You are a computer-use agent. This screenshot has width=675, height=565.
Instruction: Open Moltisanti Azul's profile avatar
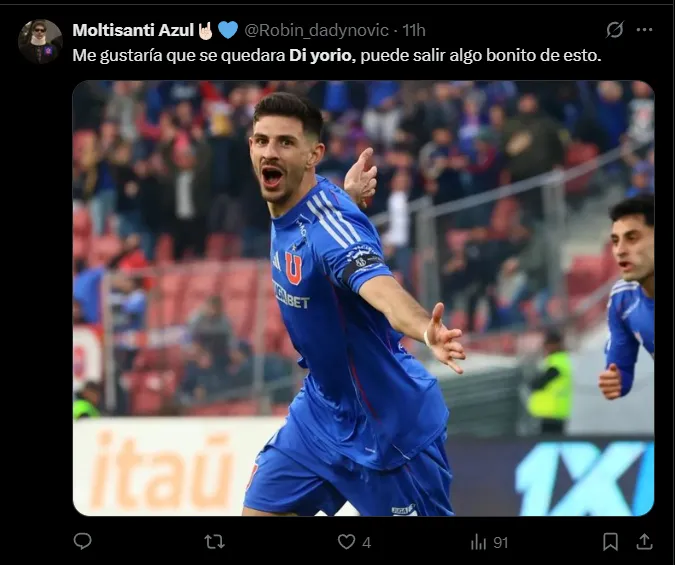point(40,41)
